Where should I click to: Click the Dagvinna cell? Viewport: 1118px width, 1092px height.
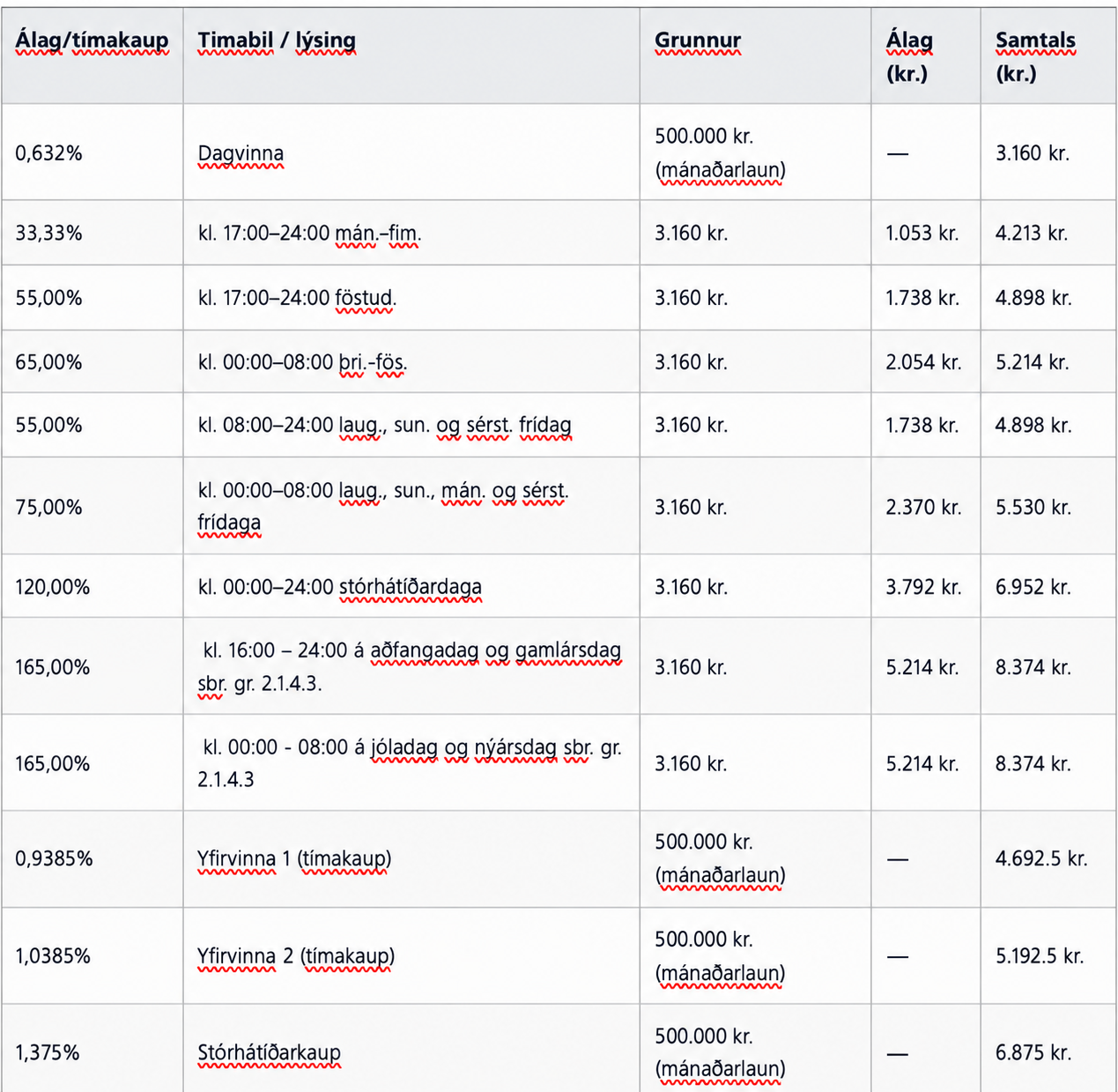(x=411, y=152)
